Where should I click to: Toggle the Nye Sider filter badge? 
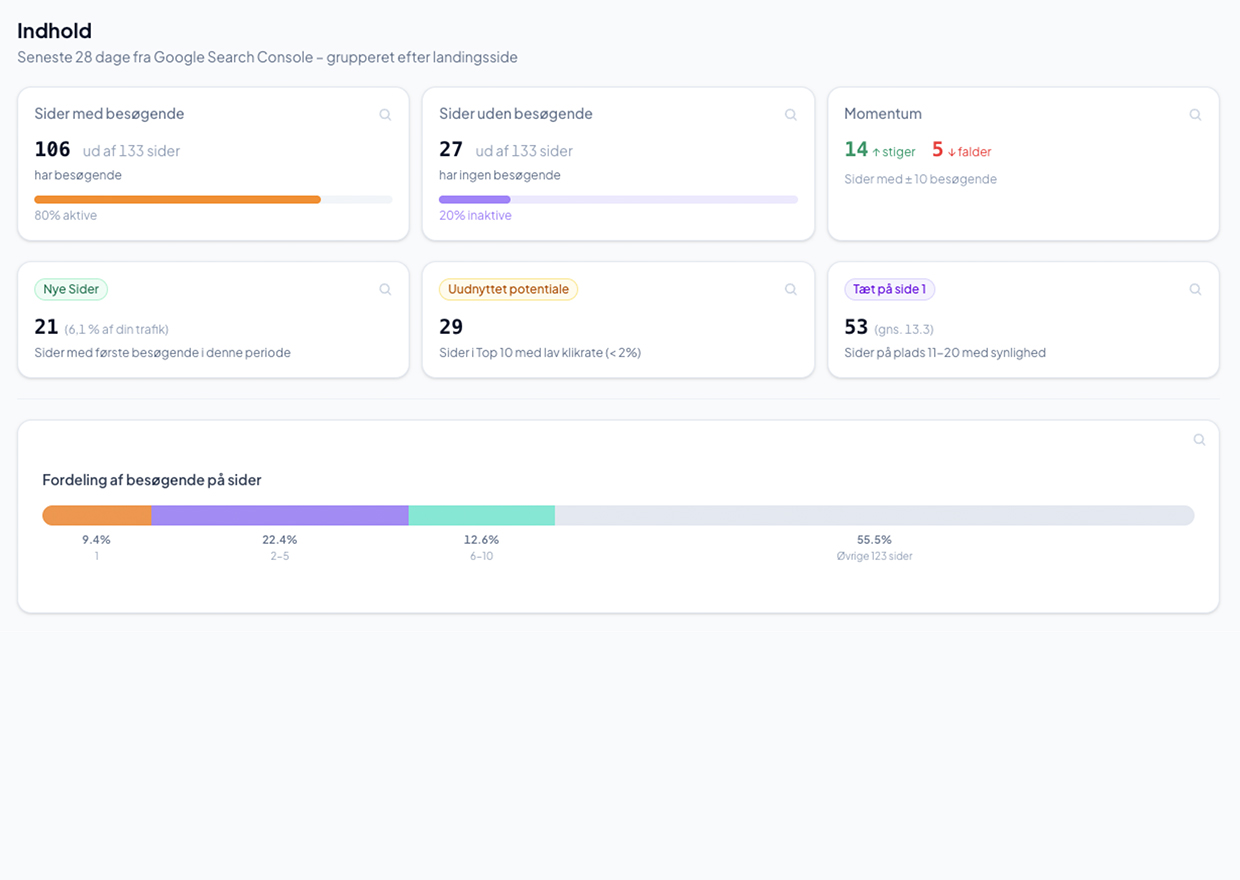pyautogui.click(x=70, y=289)
